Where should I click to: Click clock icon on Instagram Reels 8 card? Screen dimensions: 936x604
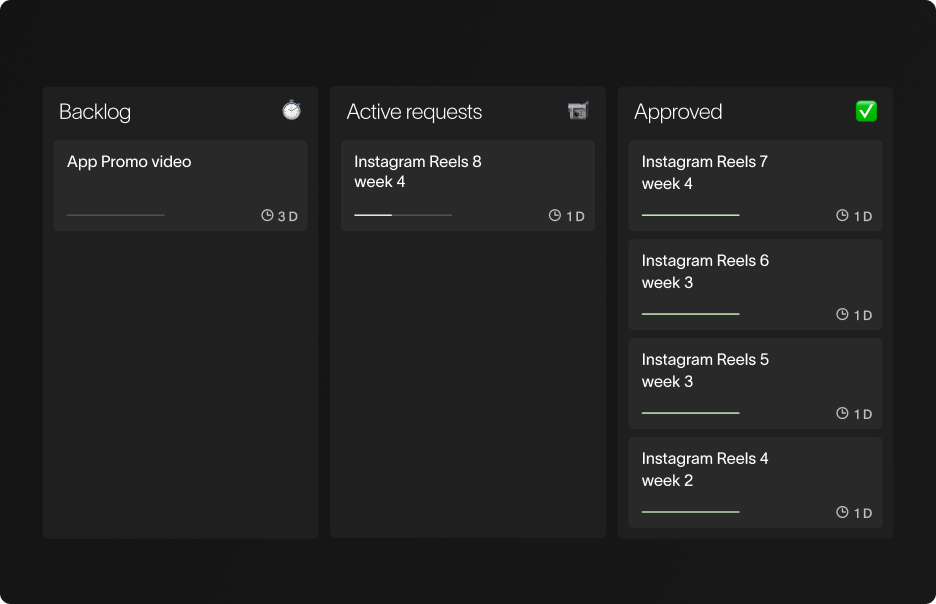(x=555, y=215)
